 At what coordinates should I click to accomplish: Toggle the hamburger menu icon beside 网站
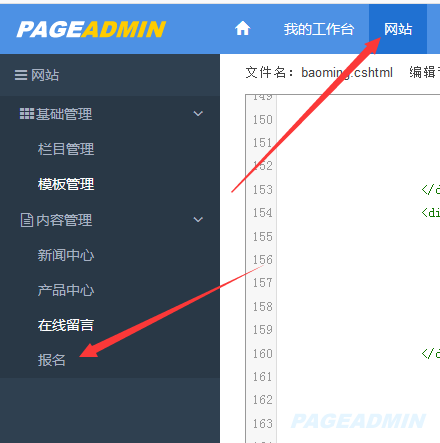(x=21, y=75)
